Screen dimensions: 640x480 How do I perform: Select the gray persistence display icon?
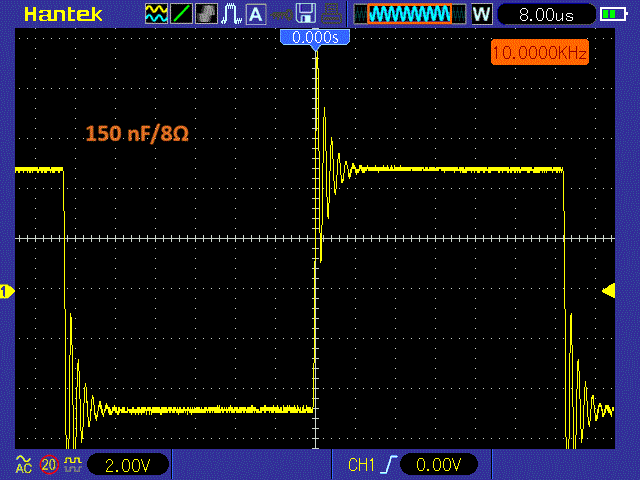pos(206,13)
